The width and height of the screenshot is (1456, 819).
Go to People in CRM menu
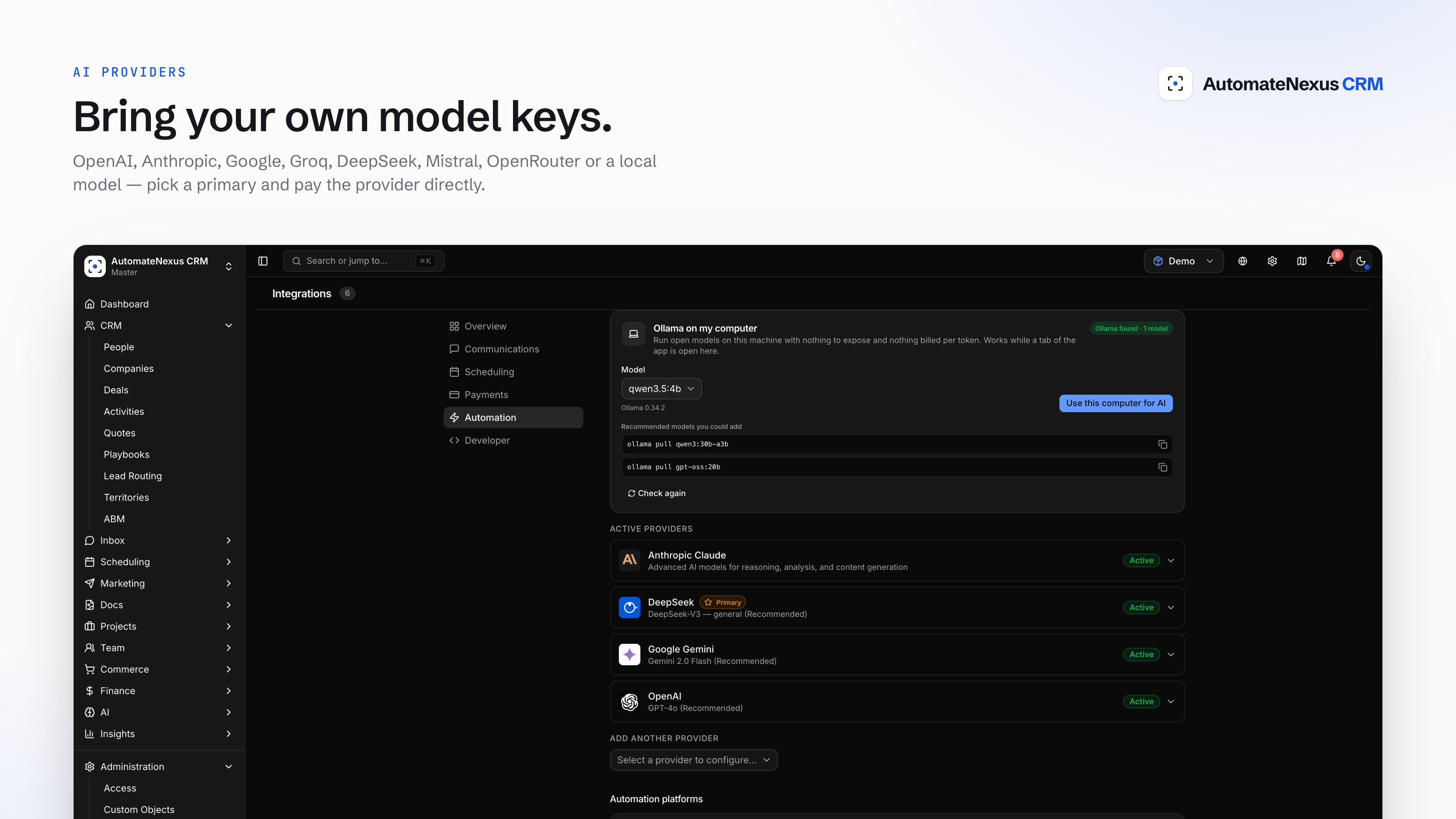[x=119, y=347]
